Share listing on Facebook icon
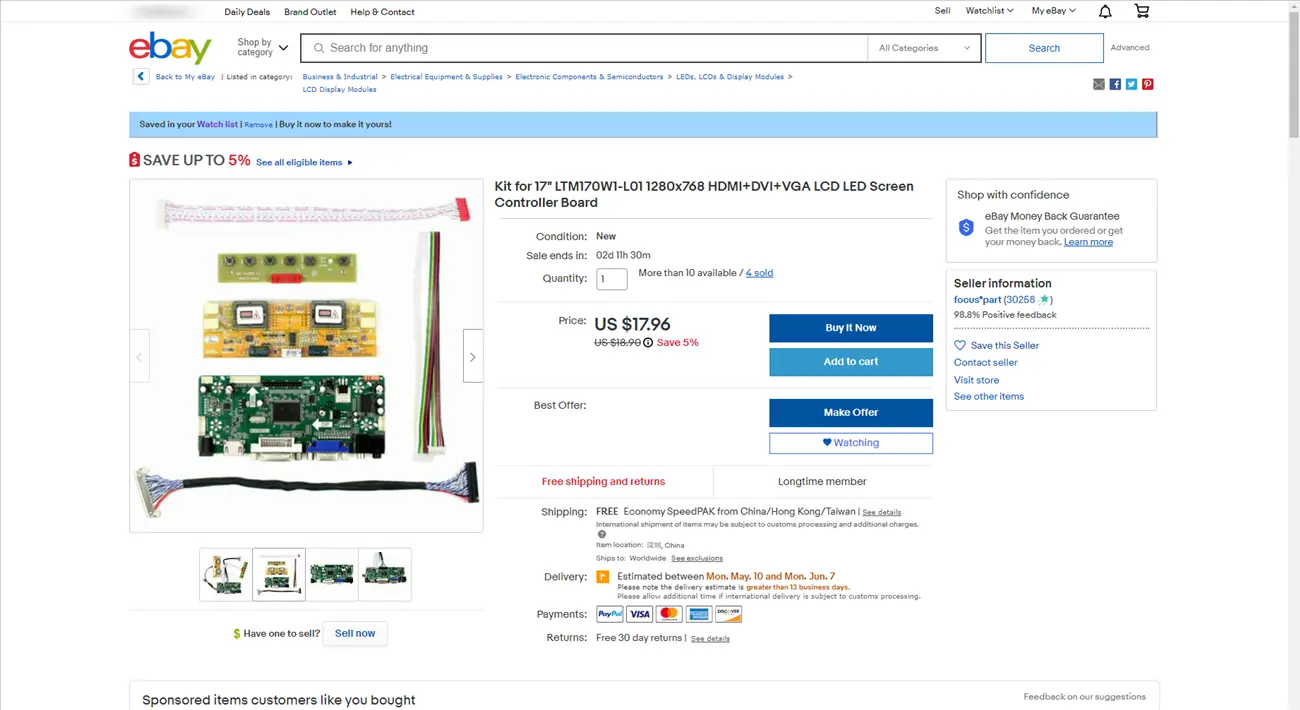This screenshot has width=1300, height=710. (x=1115, y=84)
